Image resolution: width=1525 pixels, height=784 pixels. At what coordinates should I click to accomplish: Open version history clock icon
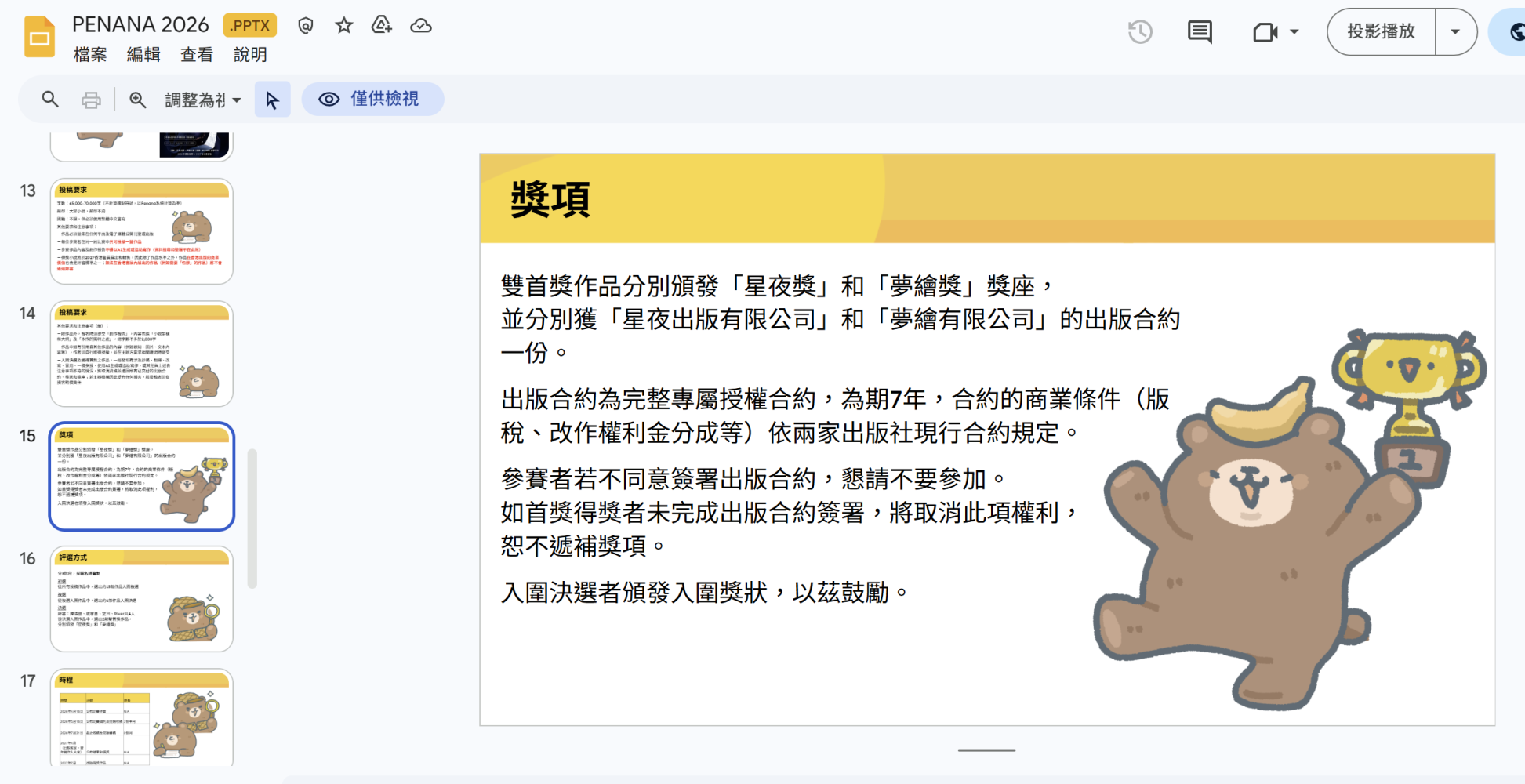coord(1140,32)
